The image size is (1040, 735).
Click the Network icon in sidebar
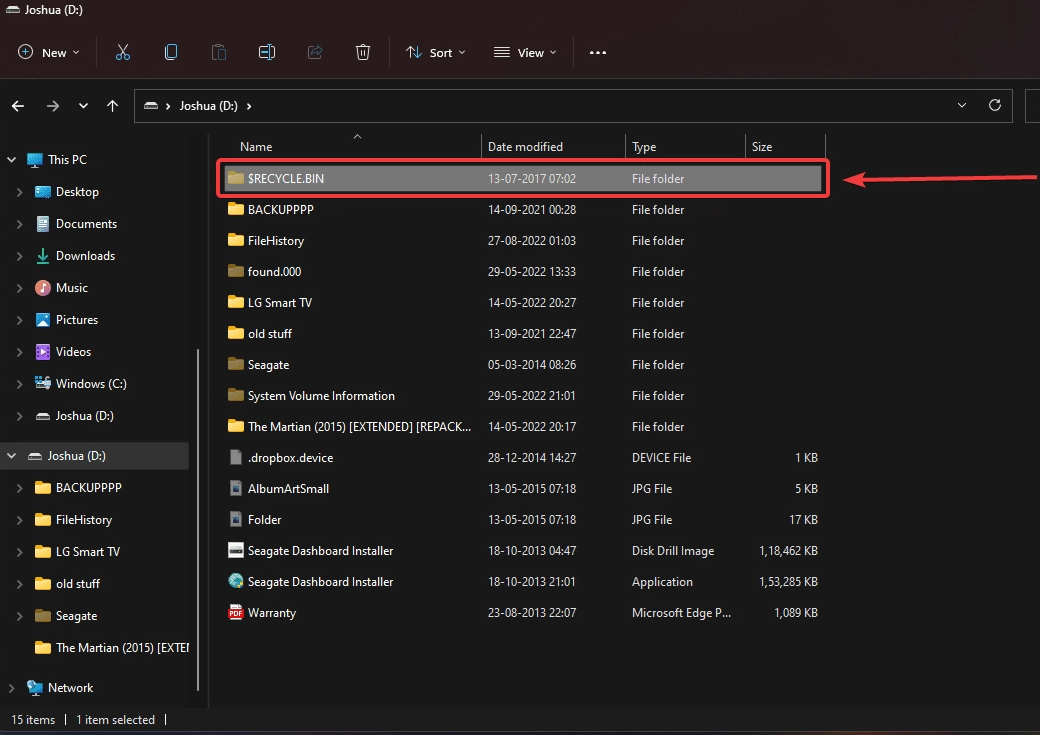click(x=34, y=687)
